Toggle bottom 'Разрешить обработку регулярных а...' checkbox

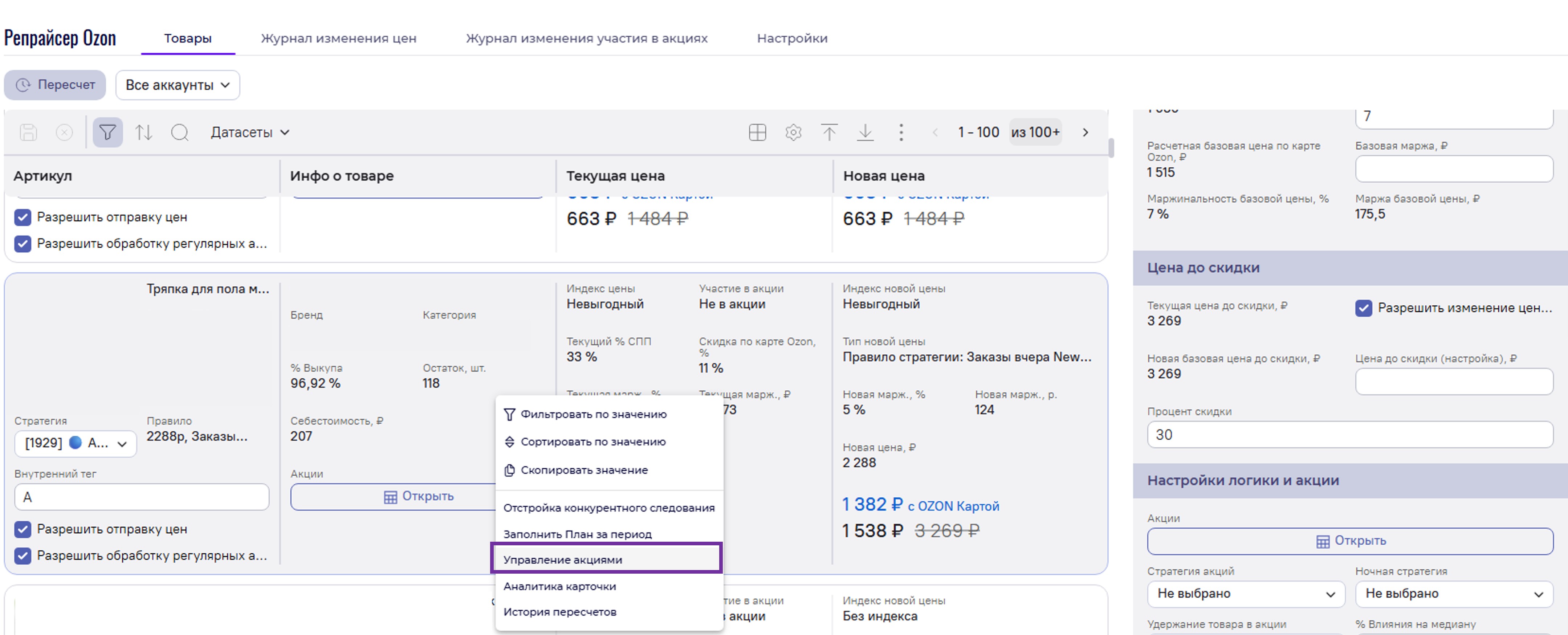[23, 555]
